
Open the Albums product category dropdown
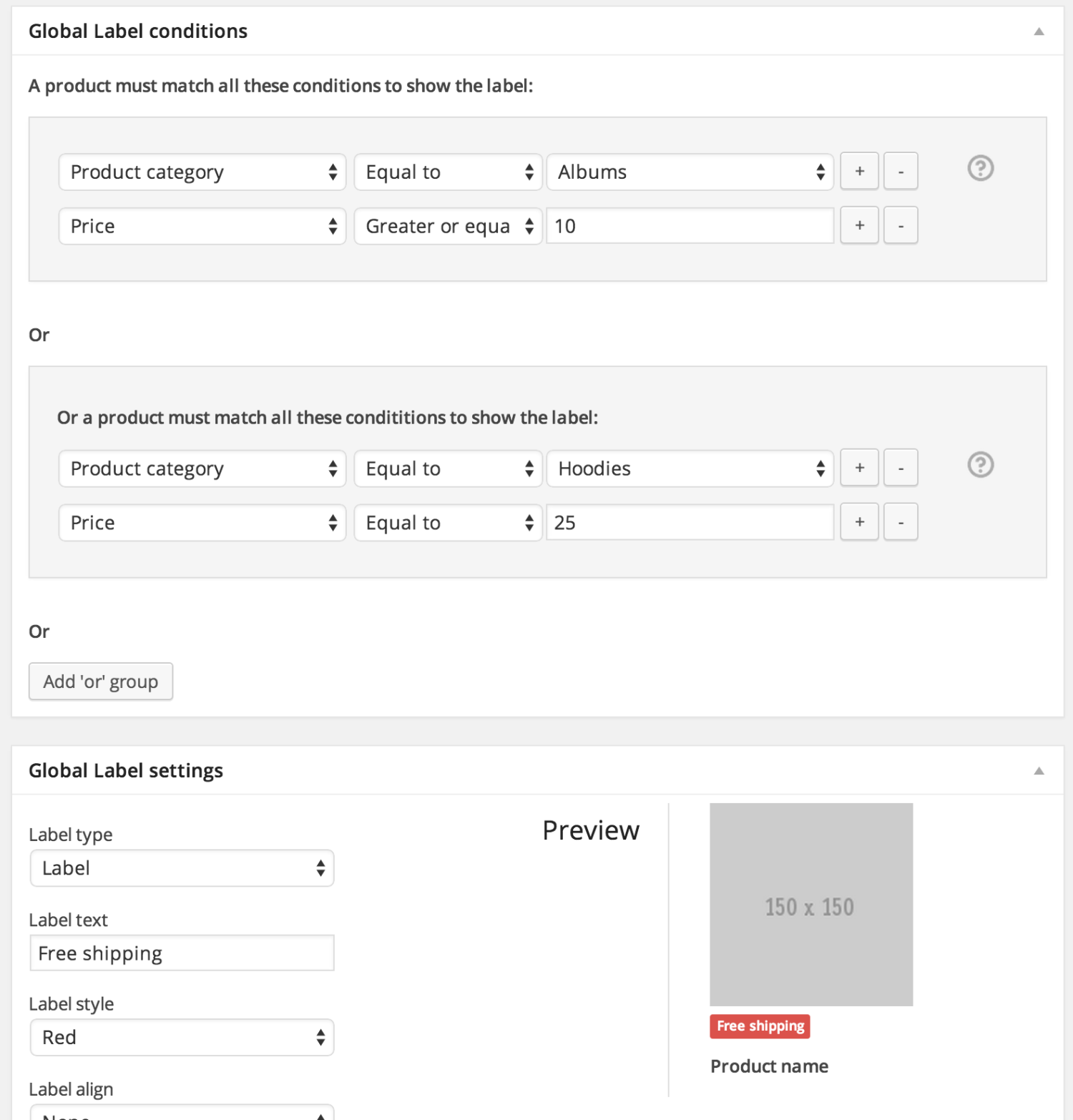coord(688,172)
